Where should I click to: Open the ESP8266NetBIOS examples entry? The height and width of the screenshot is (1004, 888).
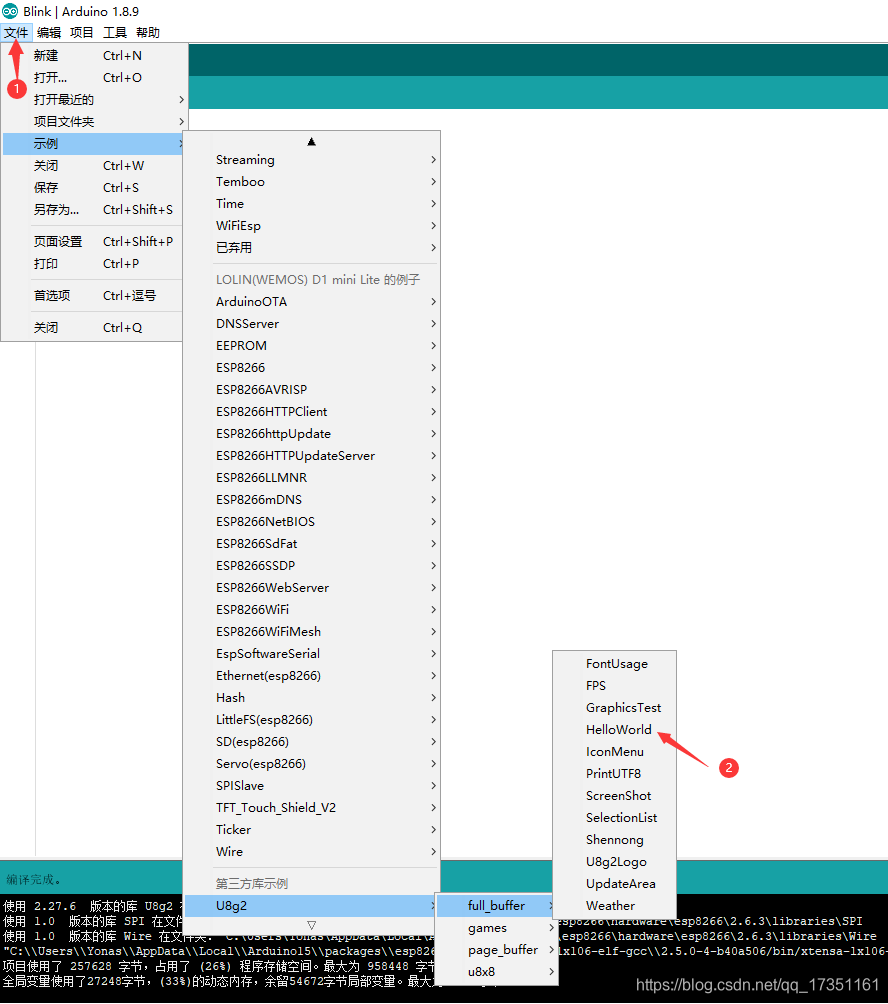(312, 522)
